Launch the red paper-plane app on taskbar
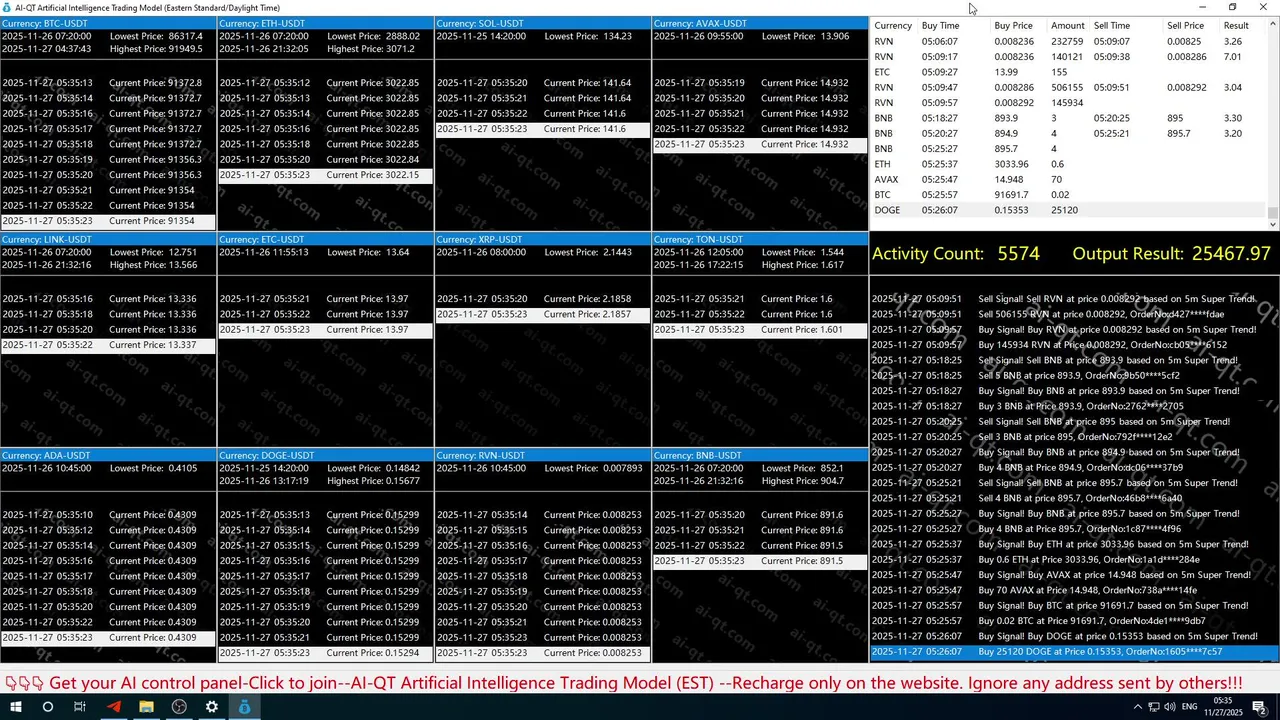 pos(113,706)
